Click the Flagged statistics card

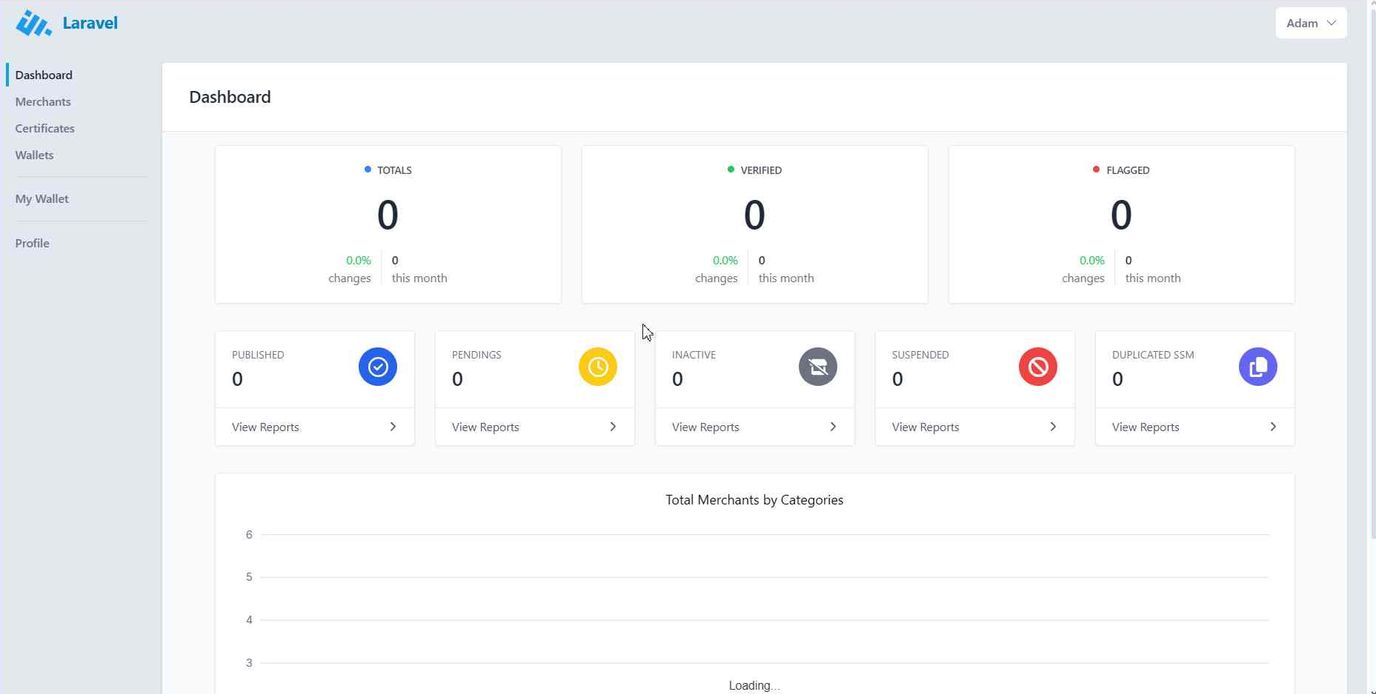coord(1121,225)
